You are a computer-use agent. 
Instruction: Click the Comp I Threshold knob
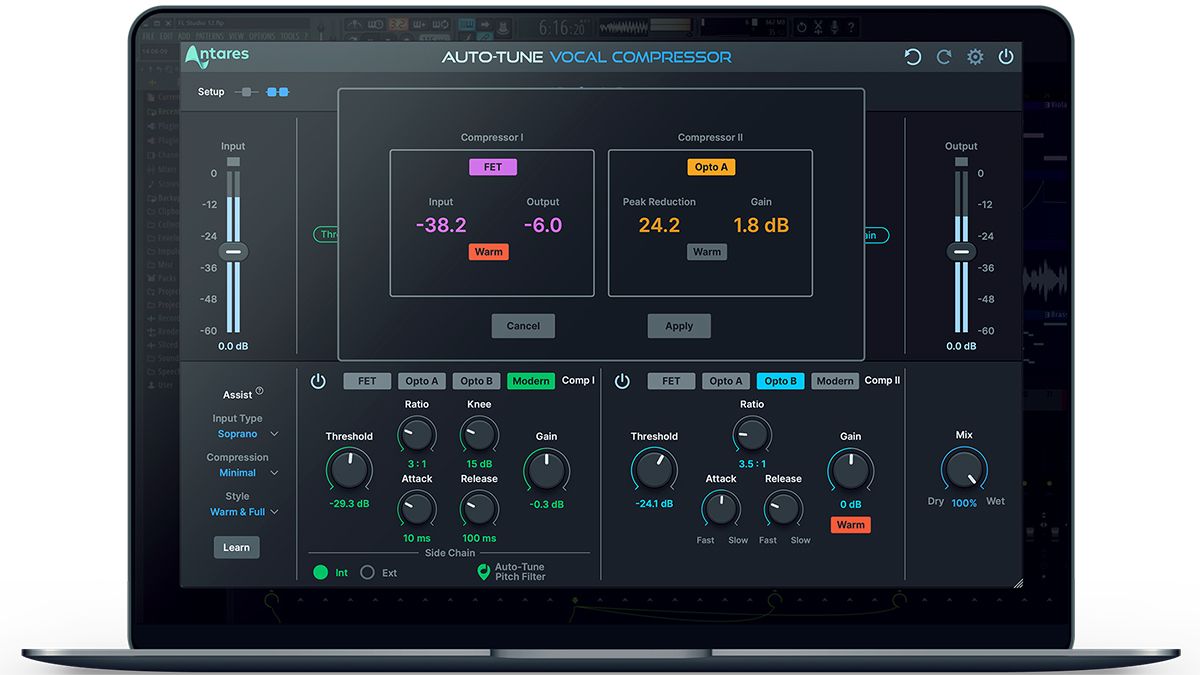[x=349, y=469]
